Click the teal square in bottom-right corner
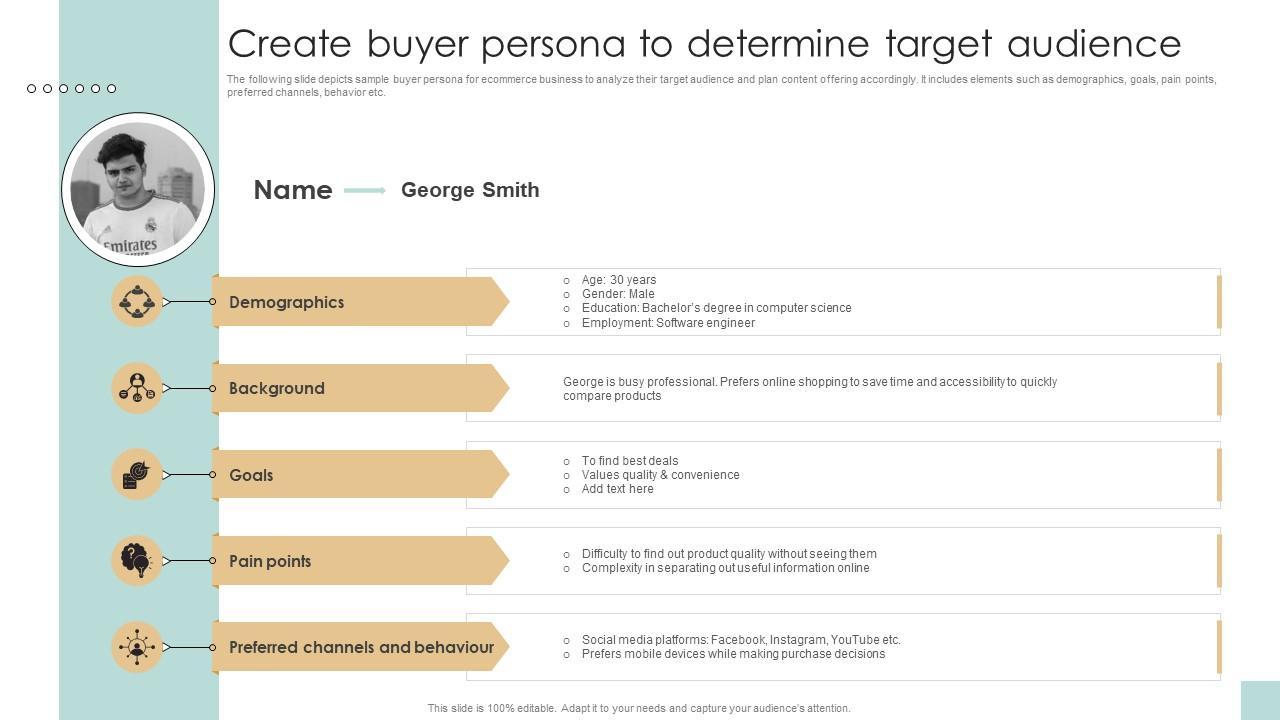Screen dimensions: 1280x720 coord(1260,700)
